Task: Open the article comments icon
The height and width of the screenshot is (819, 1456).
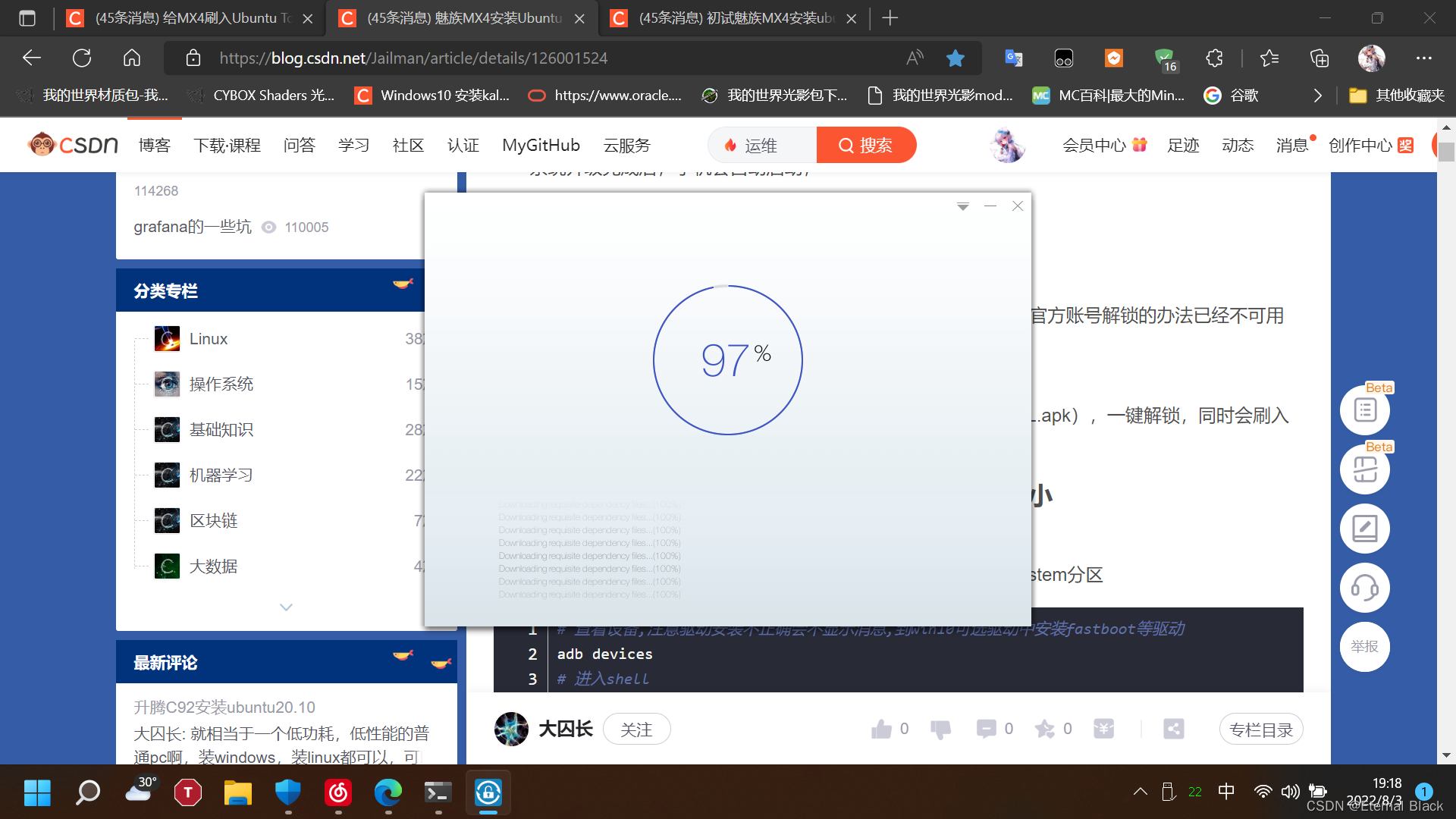Action: (x=986, y=730)
